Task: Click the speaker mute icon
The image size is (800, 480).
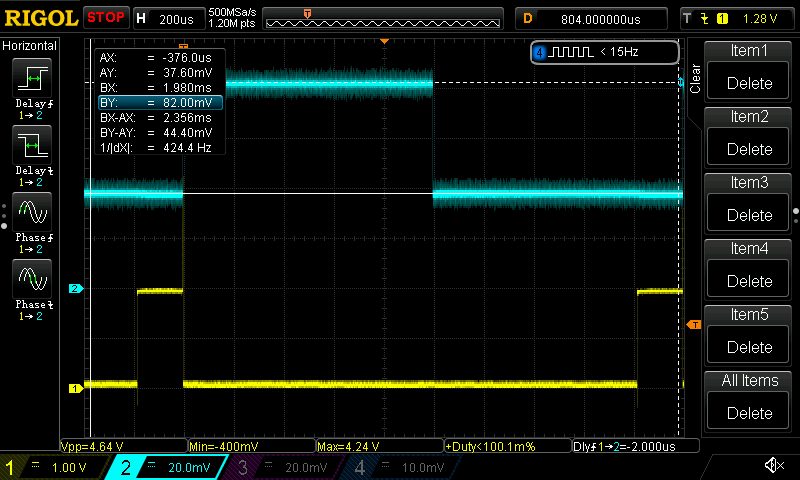Action: pyautogui.click(x=774, y=465)
